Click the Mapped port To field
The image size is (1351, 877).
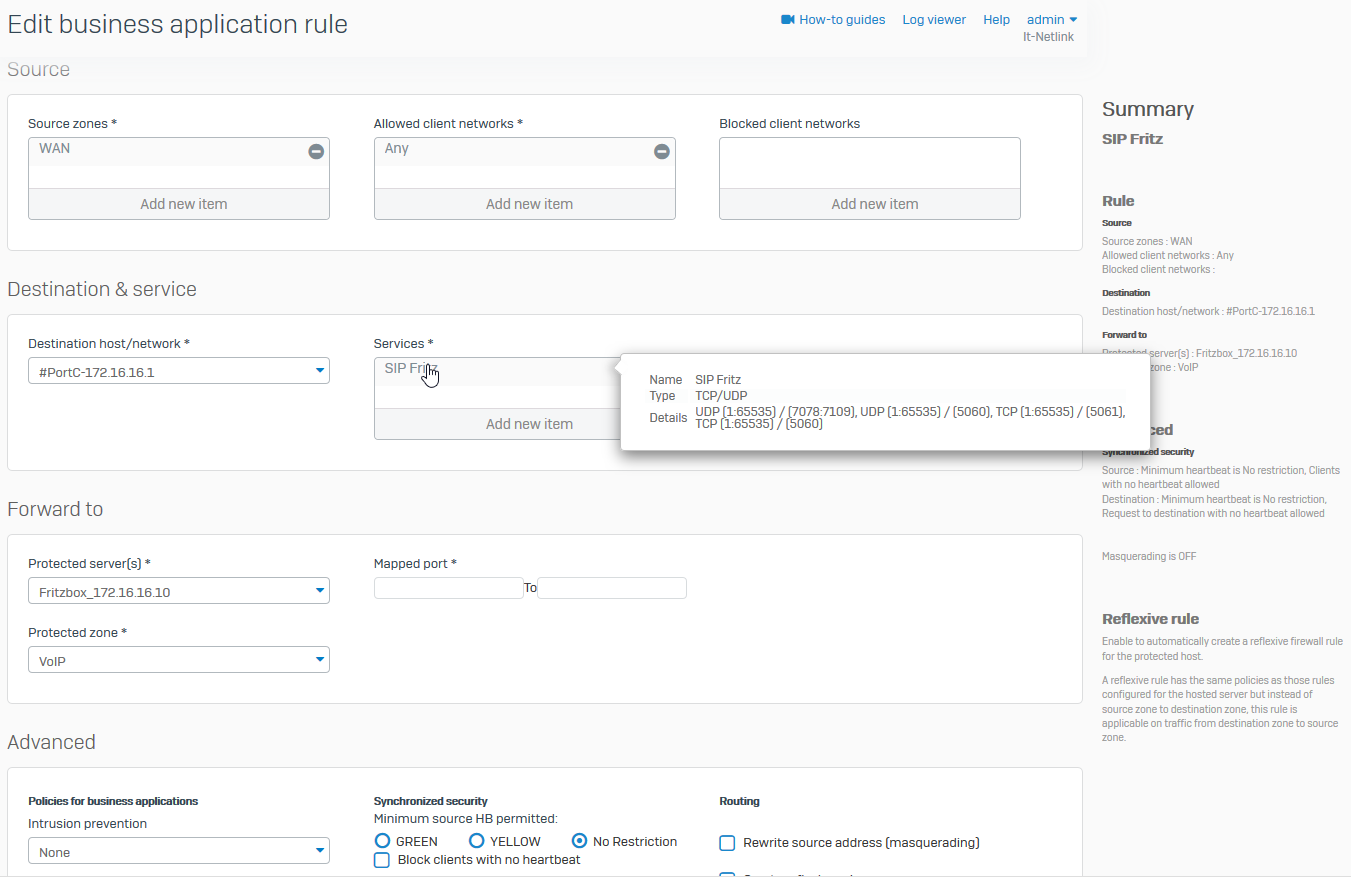click(612, 588)
